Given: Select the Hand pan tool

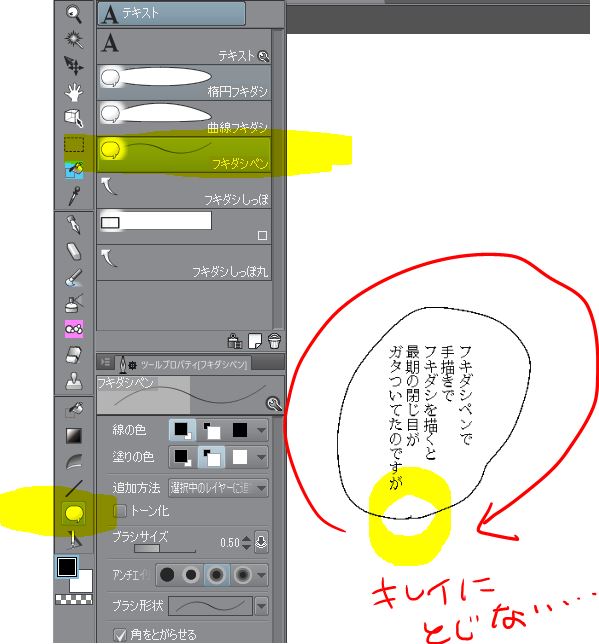Looking at the screenshot, I should pos(74,92).
